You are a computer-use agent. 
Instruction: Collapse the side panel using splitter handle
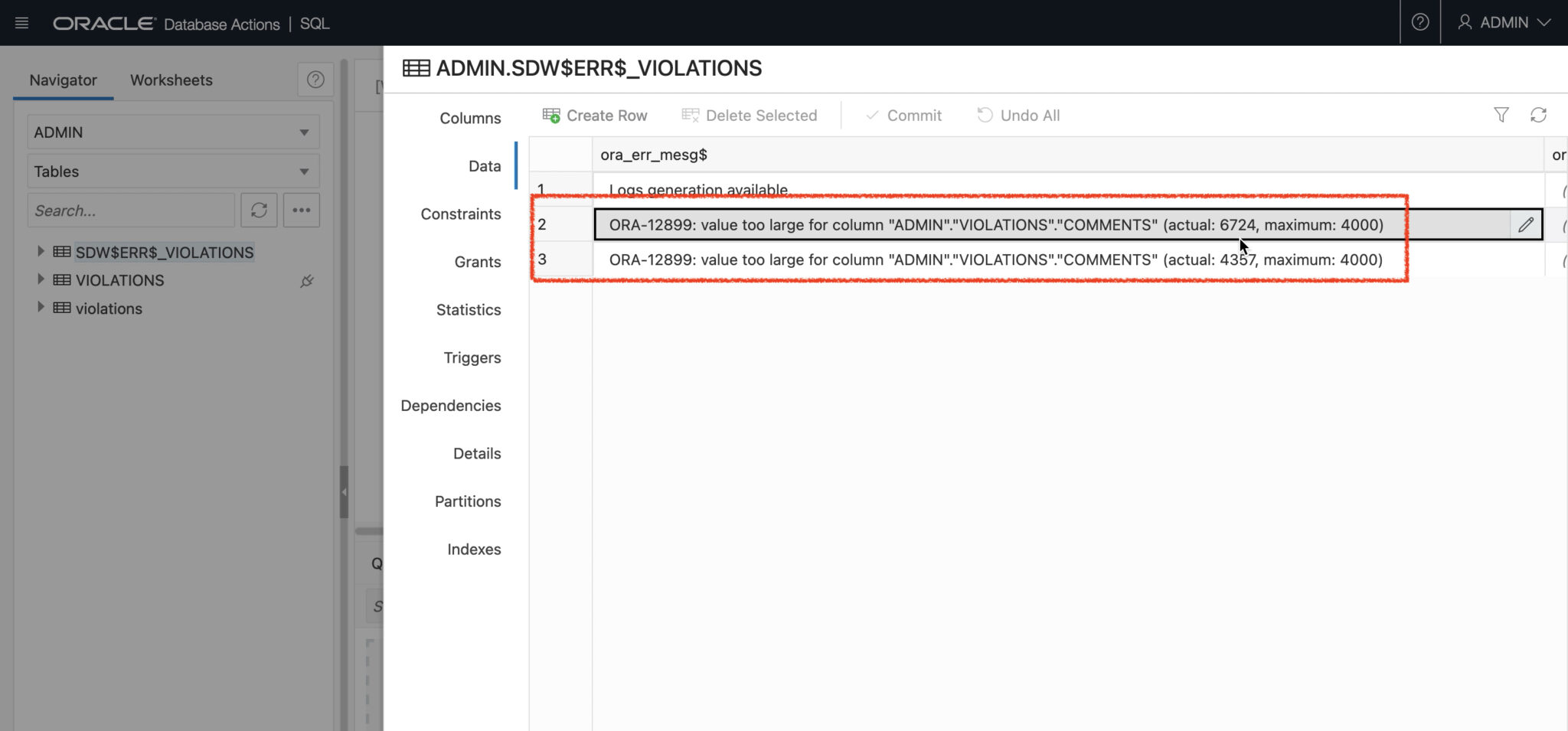click(344, 492)
